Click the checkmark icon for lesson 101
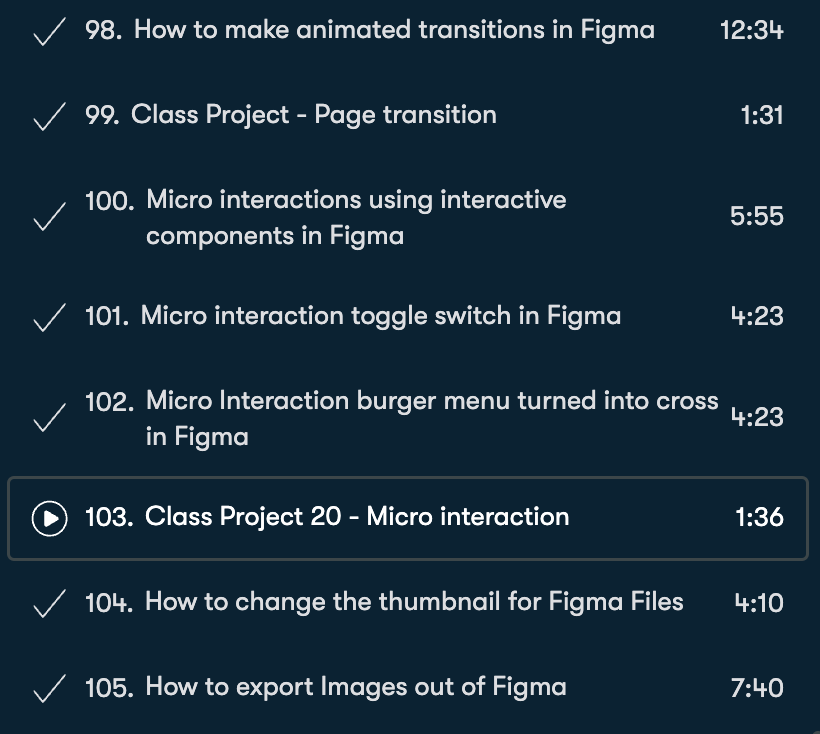This screenshot has height=734, width=820. [47, 319]
